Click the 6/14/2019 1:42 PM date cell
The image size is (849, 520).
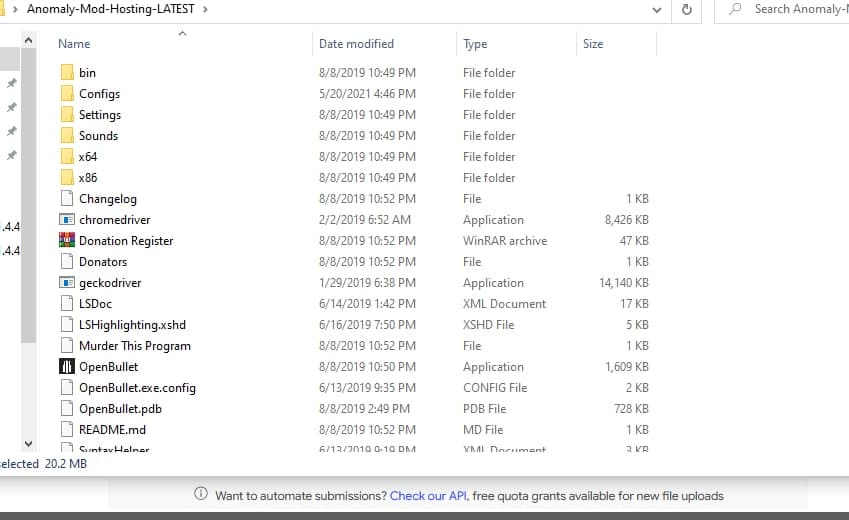click(368, 304)
